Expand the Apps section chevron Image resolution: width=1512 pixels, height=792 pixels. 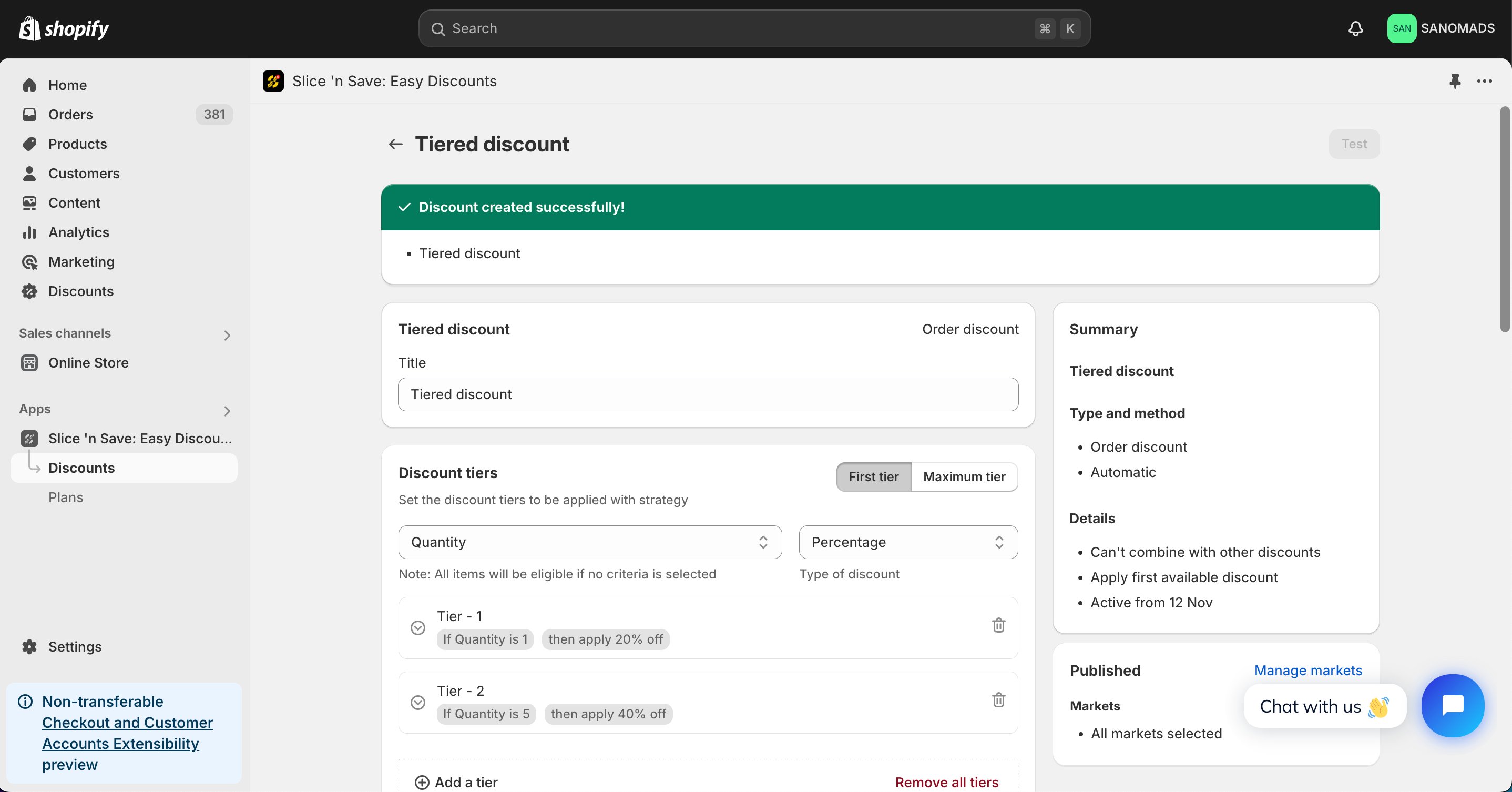tap(227, 411)
